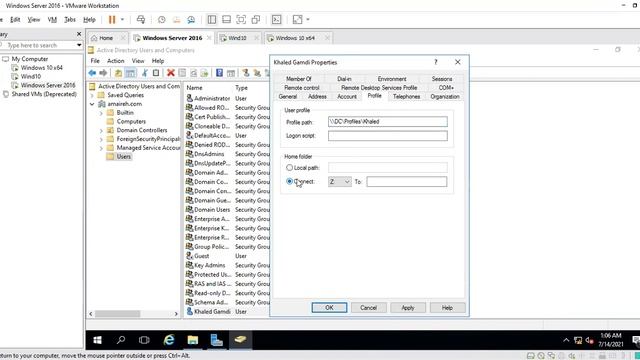Click the take snapshot clock icon
Image resolution: width=640 pixels, height=360 pixels.
click(x=162, y=20)
